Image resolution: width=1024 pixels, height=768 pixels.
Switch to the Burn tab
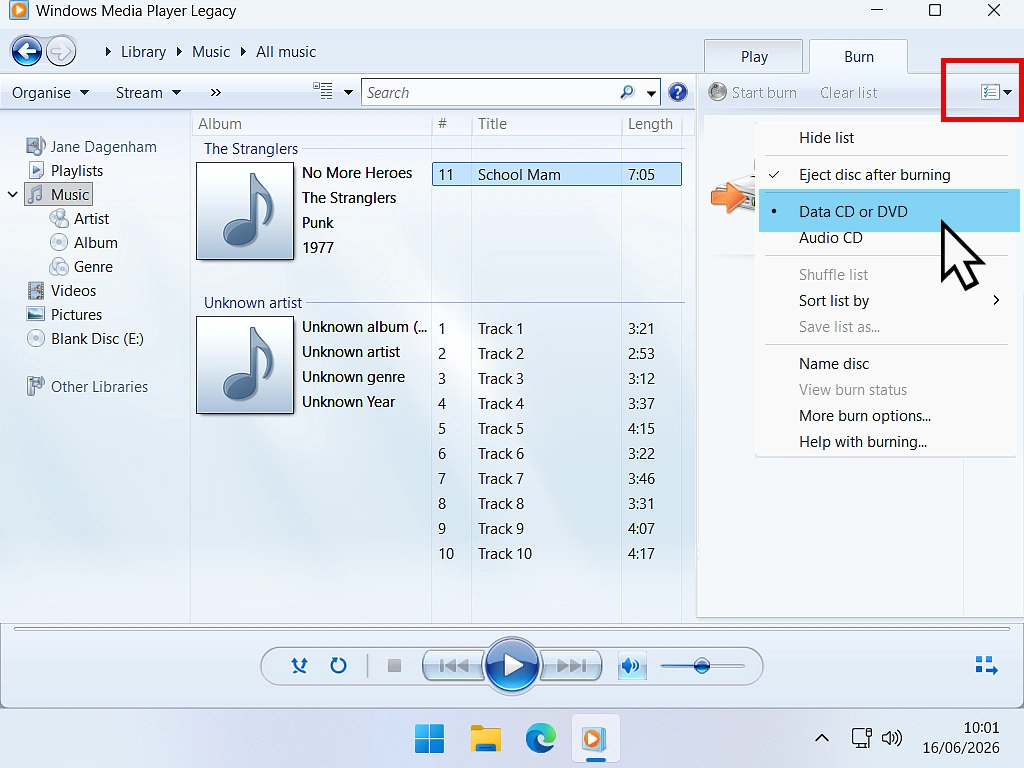858,57
